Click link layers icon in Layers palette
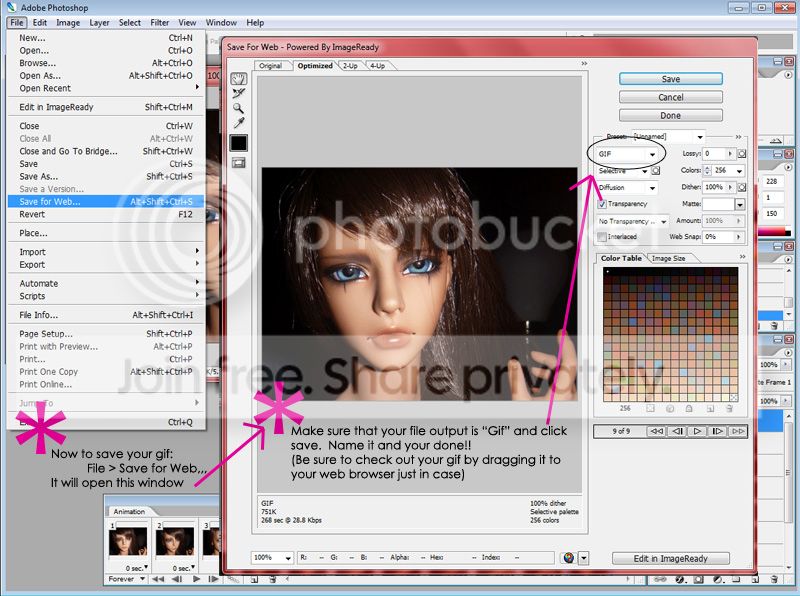This screenshot has height=596, width=800. tap(660, 579)
